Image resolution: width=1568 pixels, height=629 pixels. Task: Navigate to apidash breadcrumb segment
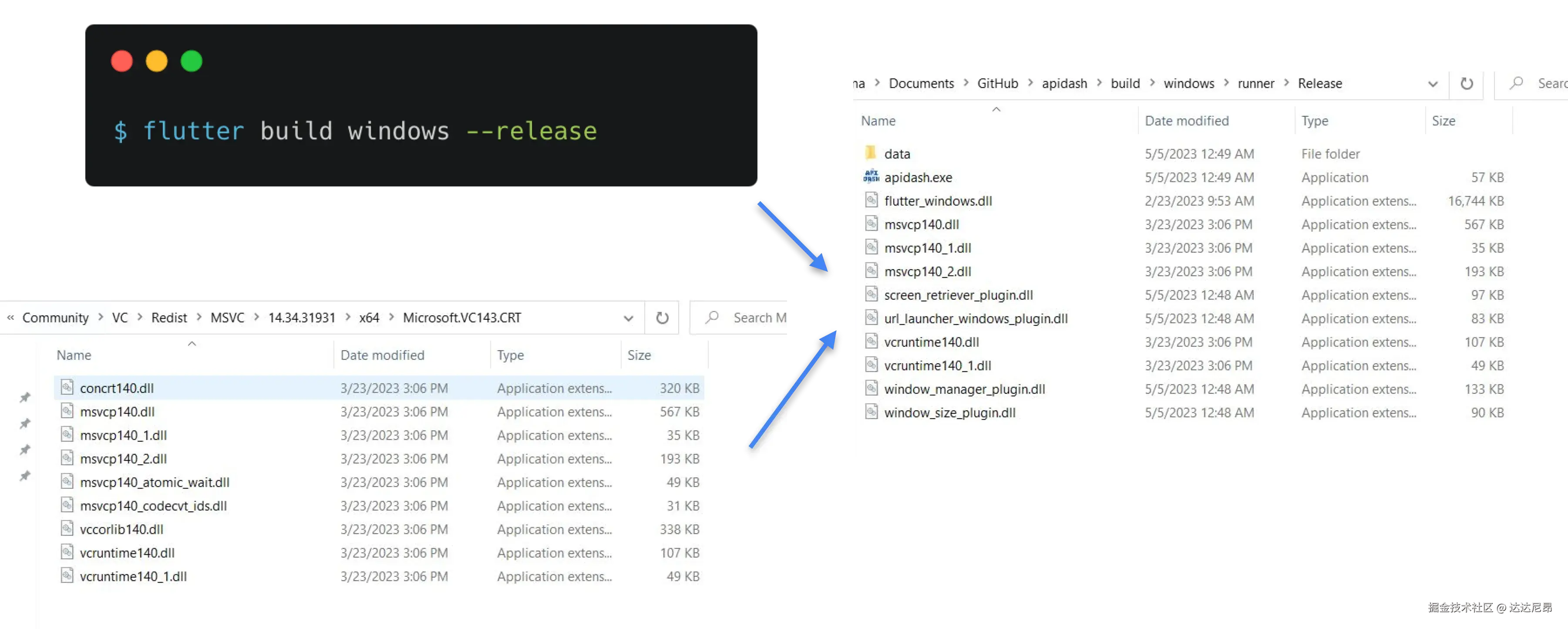point(1064,84)
